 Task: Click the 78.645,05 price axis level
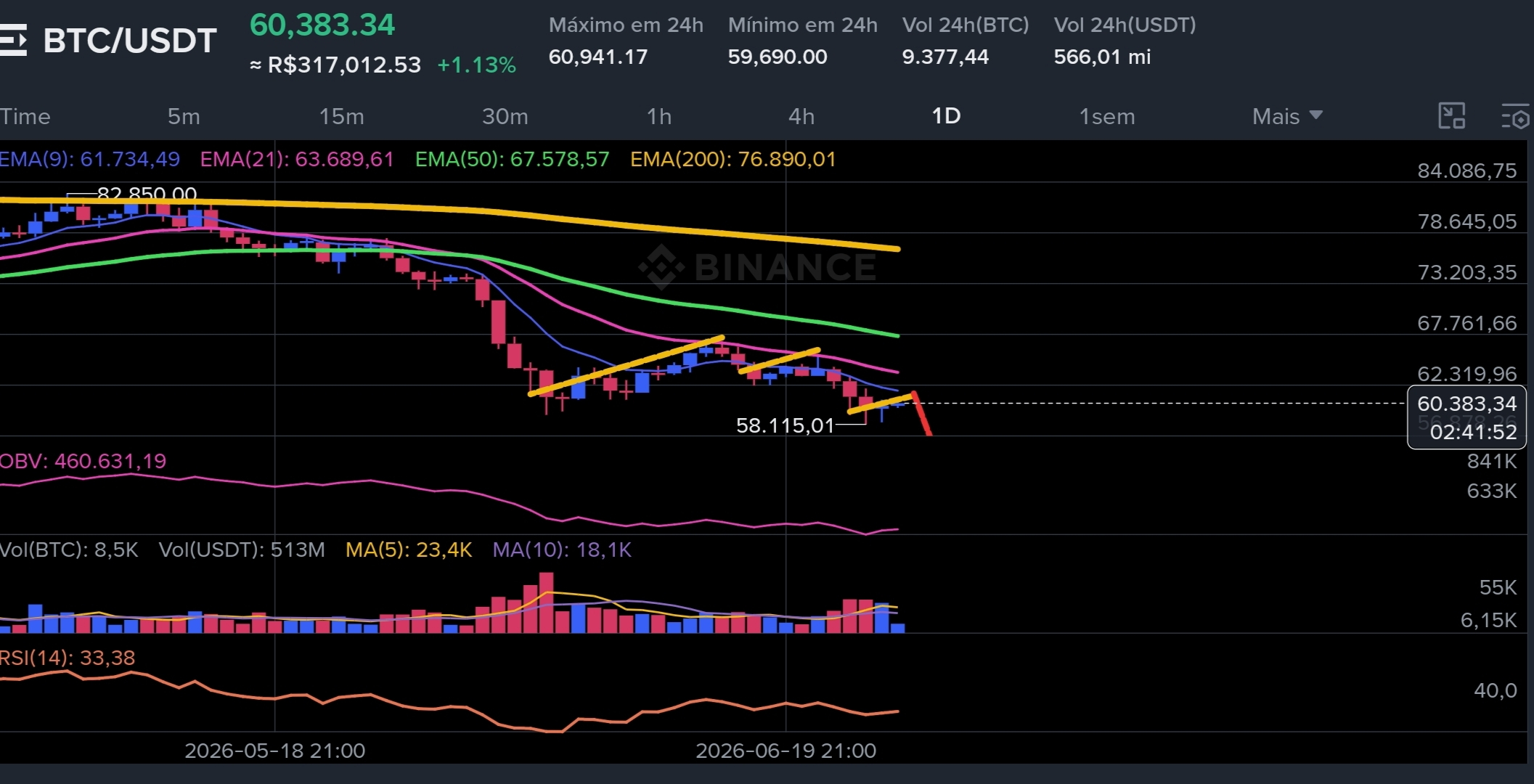click(1466, 221)
